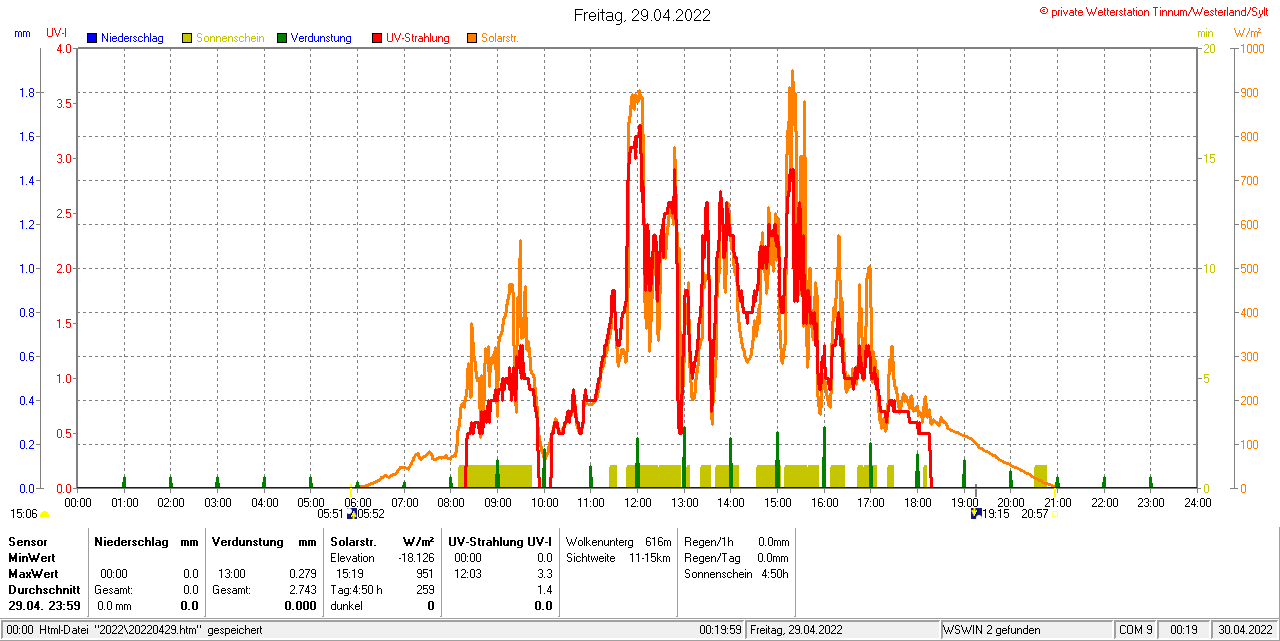The image size is (1280, 641).
Task: Select the Niederschlag legend label
Action: pos(132,38)
